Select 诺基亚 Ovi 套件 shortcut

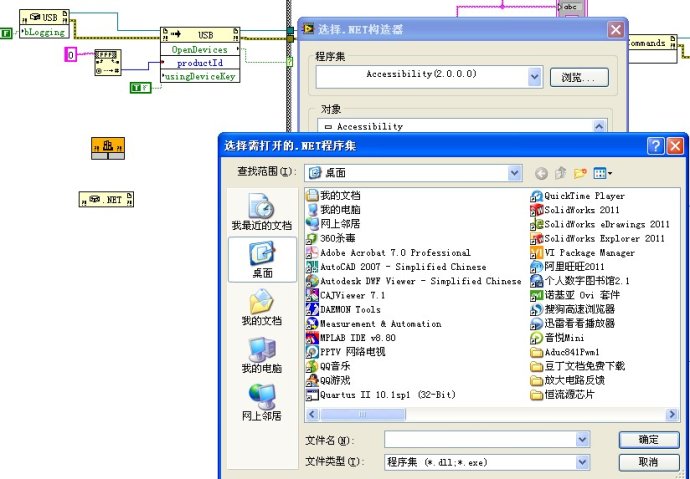(x=575, y=295)
